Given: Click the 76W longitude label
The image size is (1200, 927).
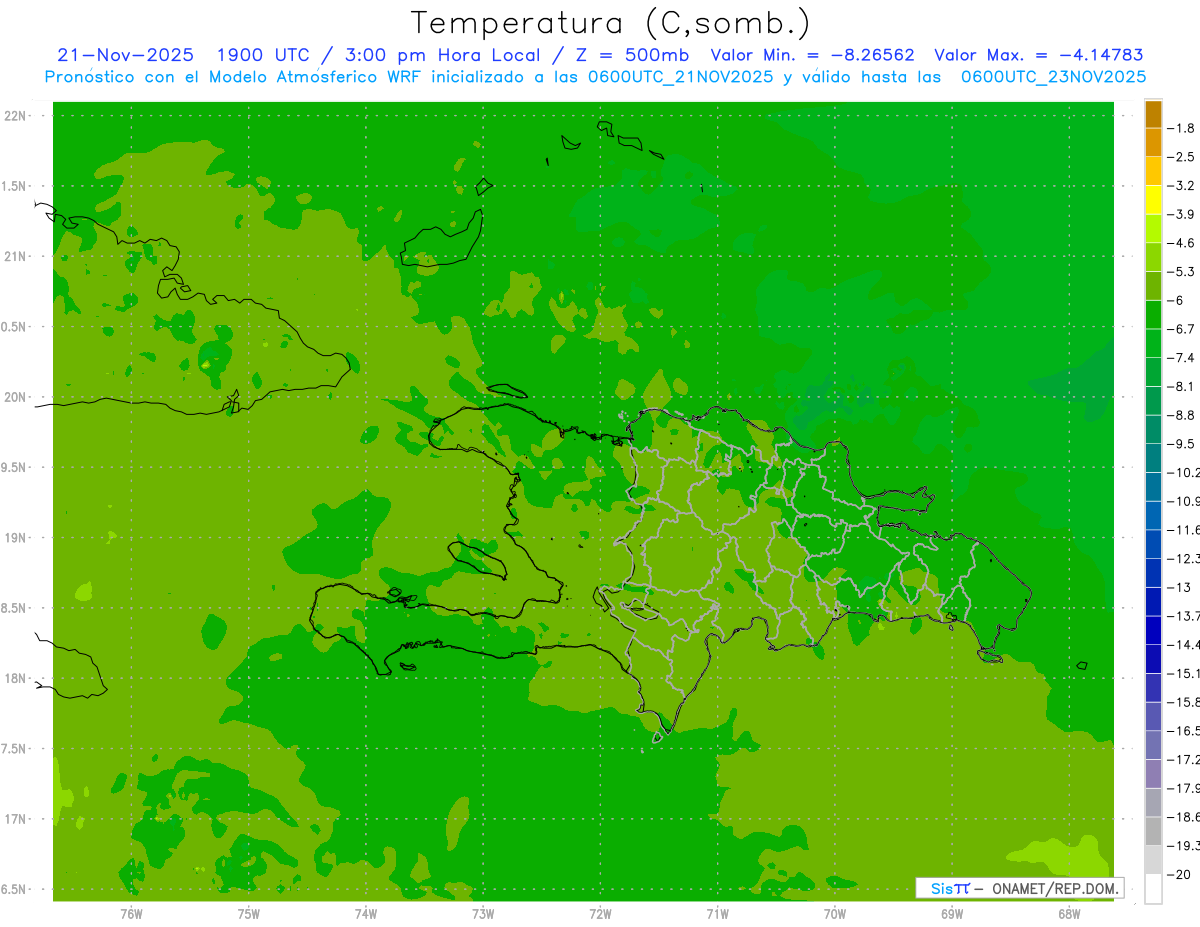Looking at the screenshot, I should (131, 914).
